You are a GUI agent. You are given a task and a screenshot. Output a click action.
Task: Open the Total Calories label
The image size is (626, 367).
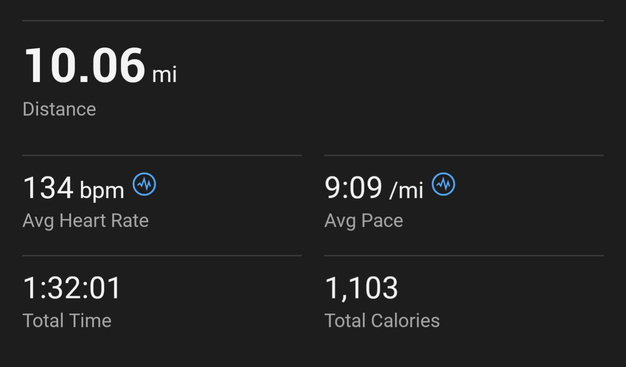coord(382,321)
